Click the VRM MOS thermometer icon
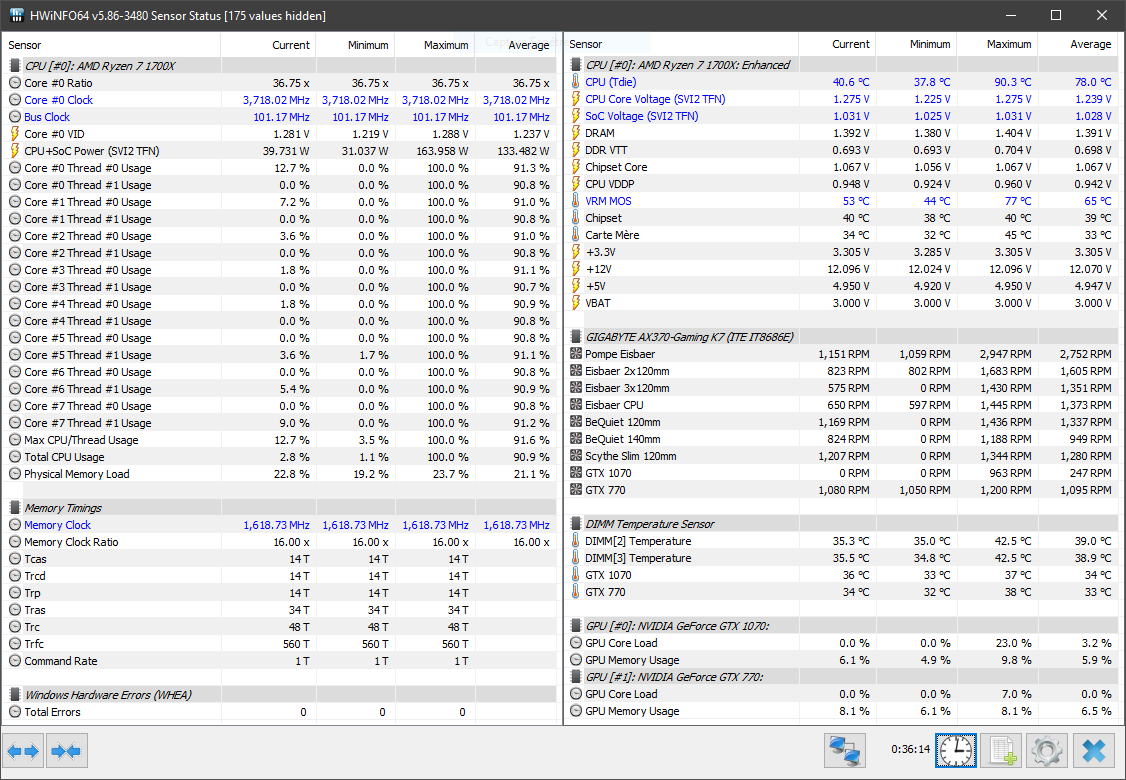The height and width of the screenshot is (780, 1126). [576, 200]
